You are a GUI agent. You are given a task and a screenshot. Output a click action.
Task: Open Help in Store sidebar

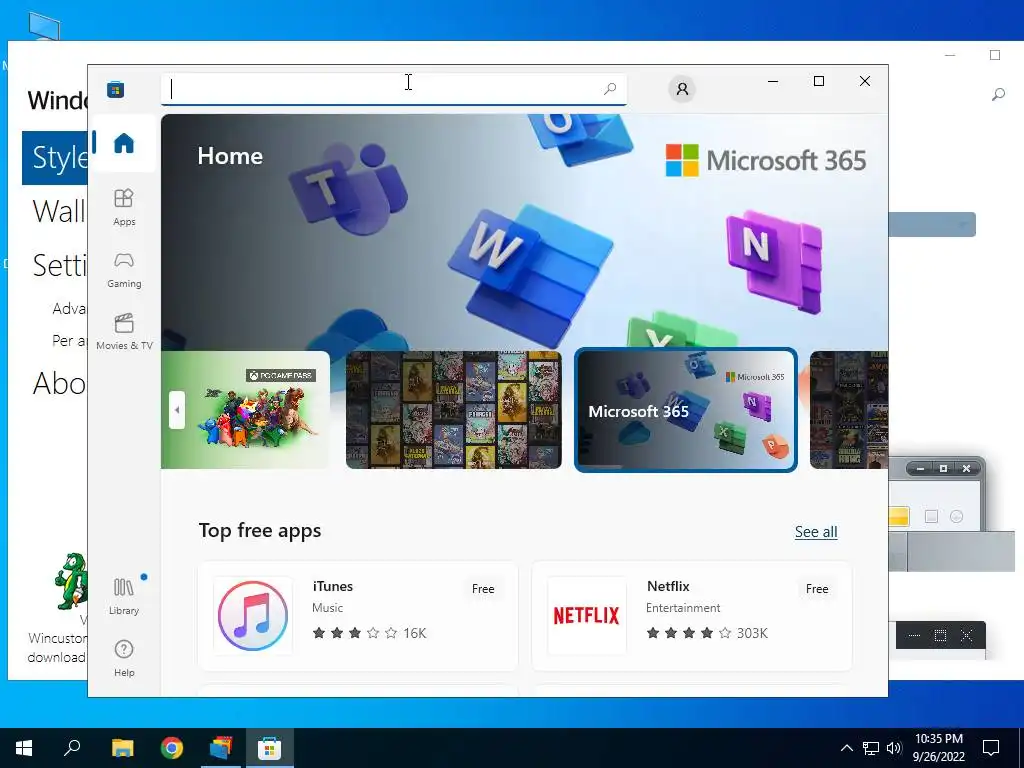click(123, 658)
